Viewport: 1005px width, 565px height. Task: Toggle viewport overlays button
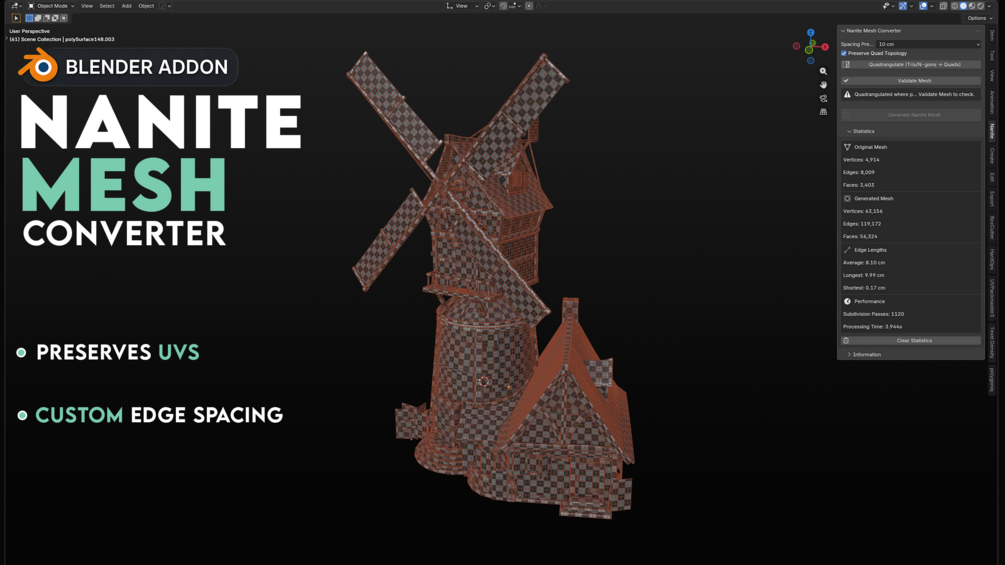923,6
